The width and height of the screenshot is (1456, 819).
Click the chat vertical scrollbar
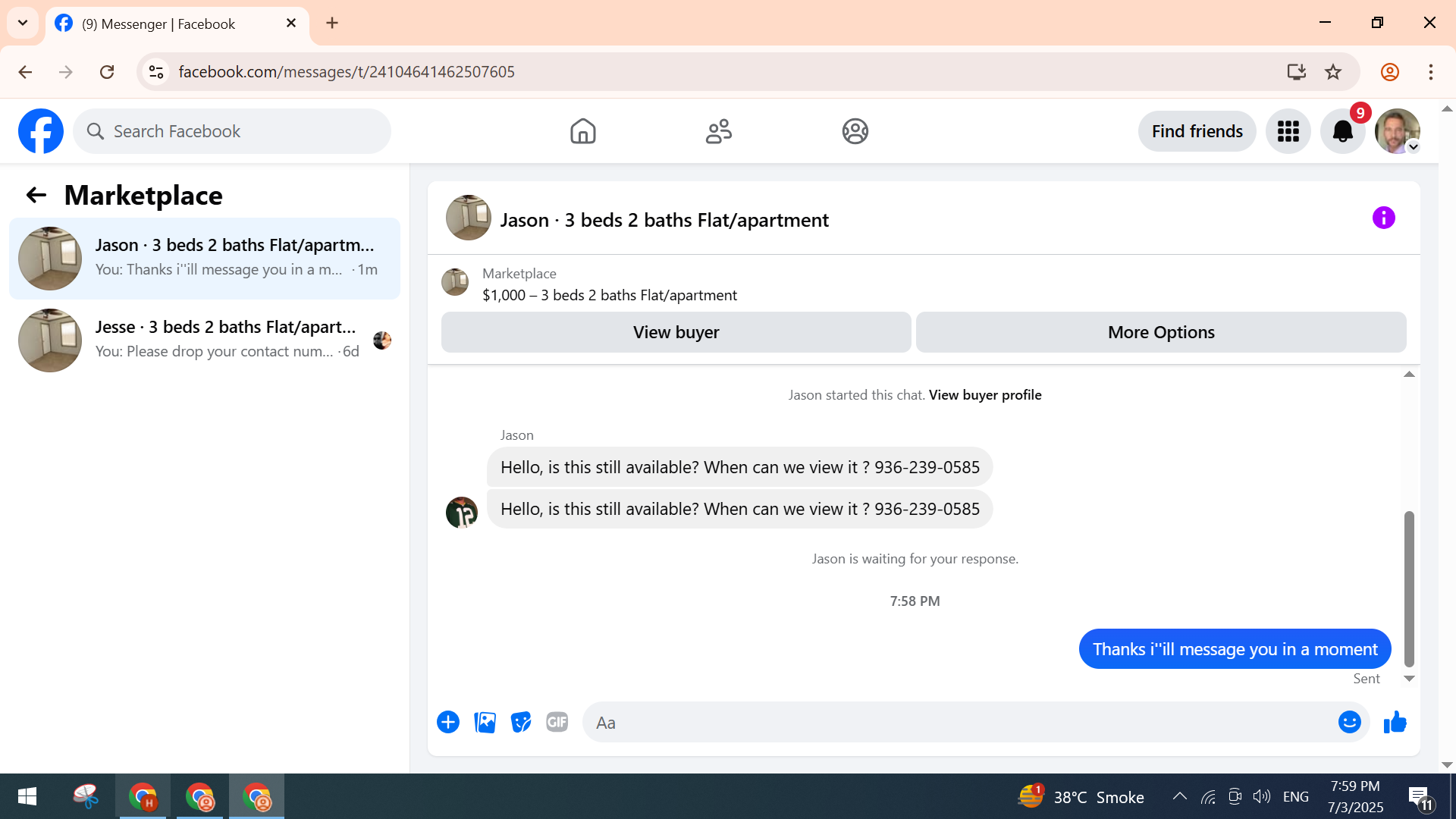click(1409, 588)
